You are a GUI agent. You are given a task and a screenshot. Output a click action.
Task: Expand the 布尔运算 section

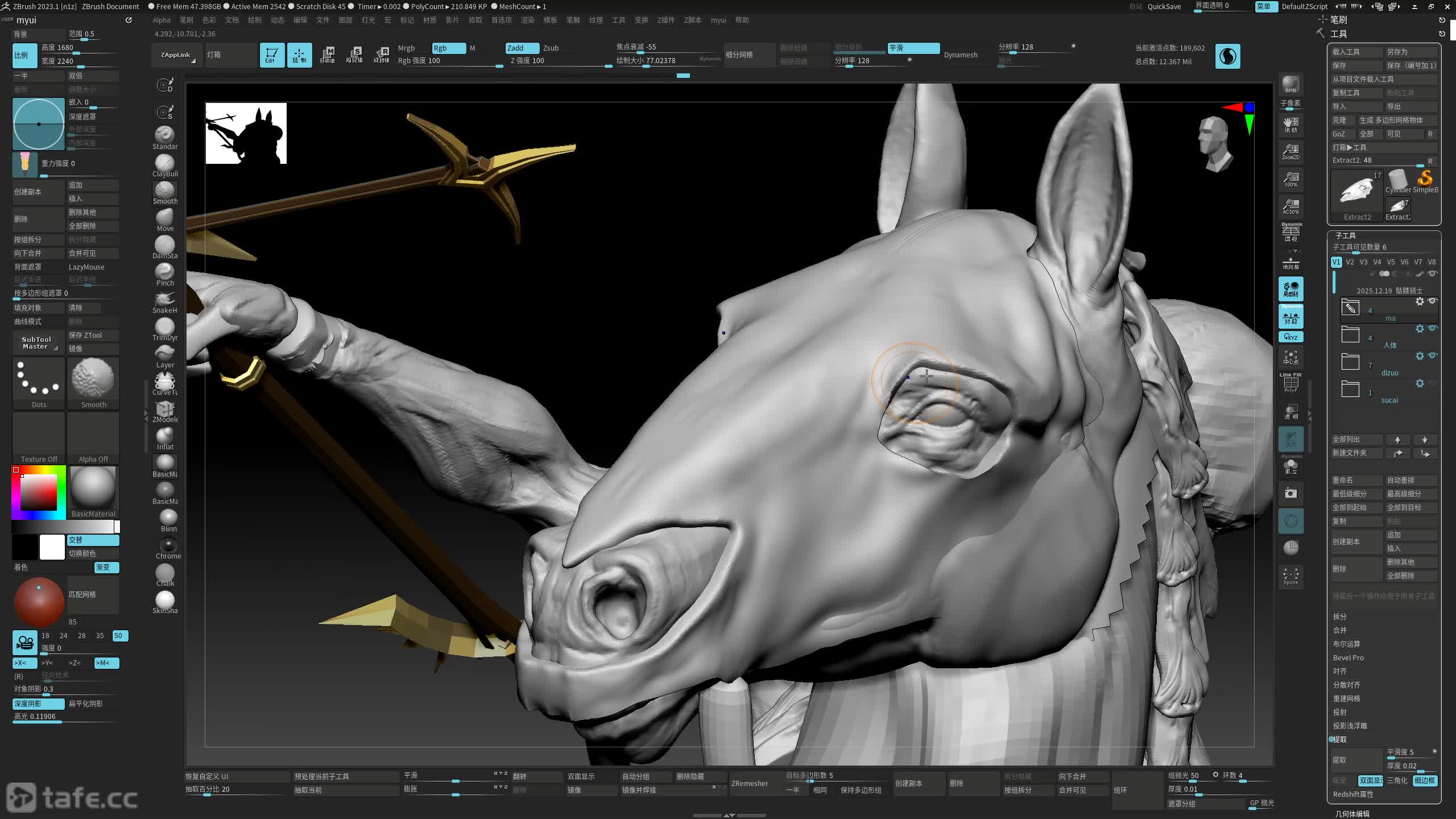(x=1346, y=644)
